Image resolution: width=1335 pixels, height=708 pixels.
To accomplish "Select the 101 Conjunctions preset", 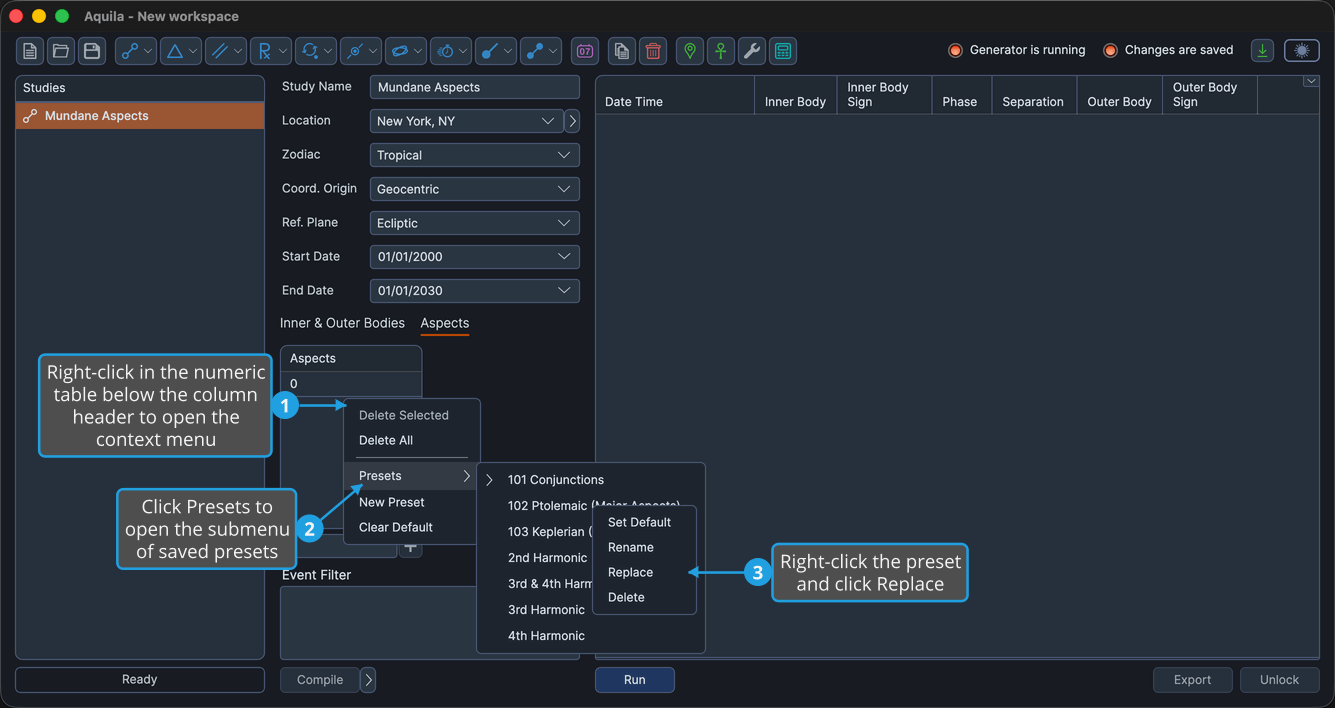I will 556,480.
